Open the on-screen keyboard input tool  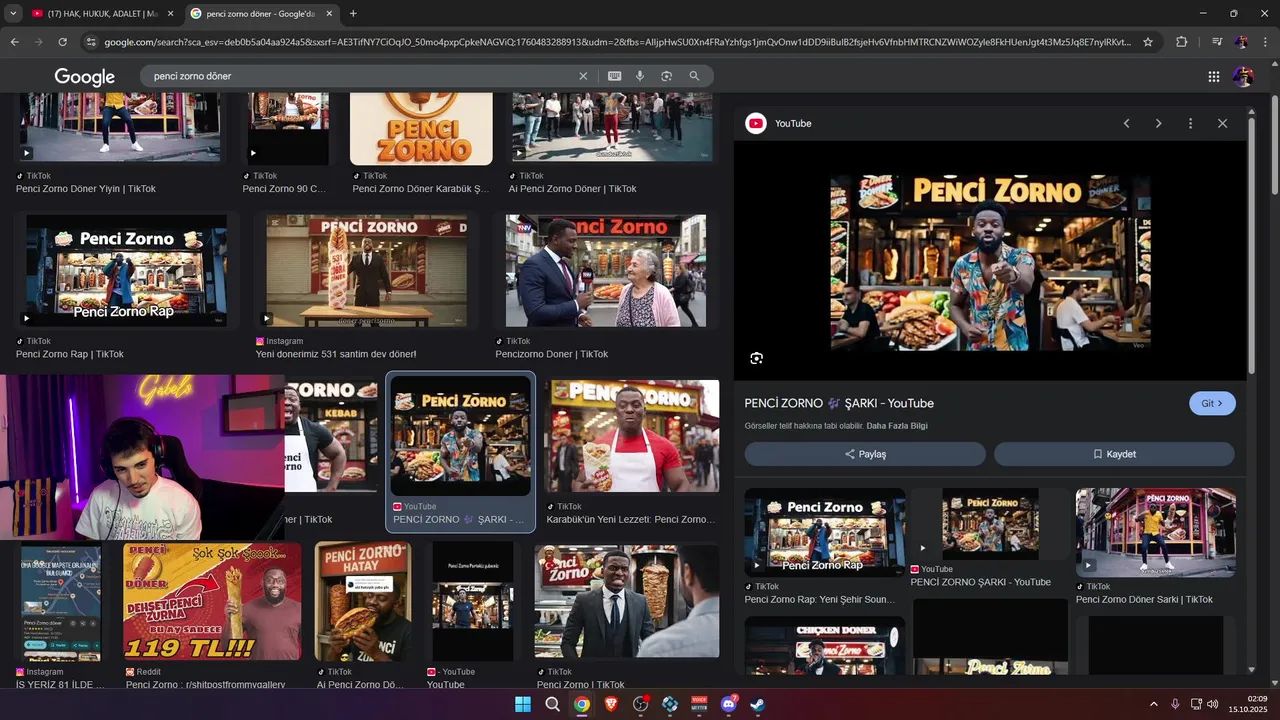tap(614, 76)
